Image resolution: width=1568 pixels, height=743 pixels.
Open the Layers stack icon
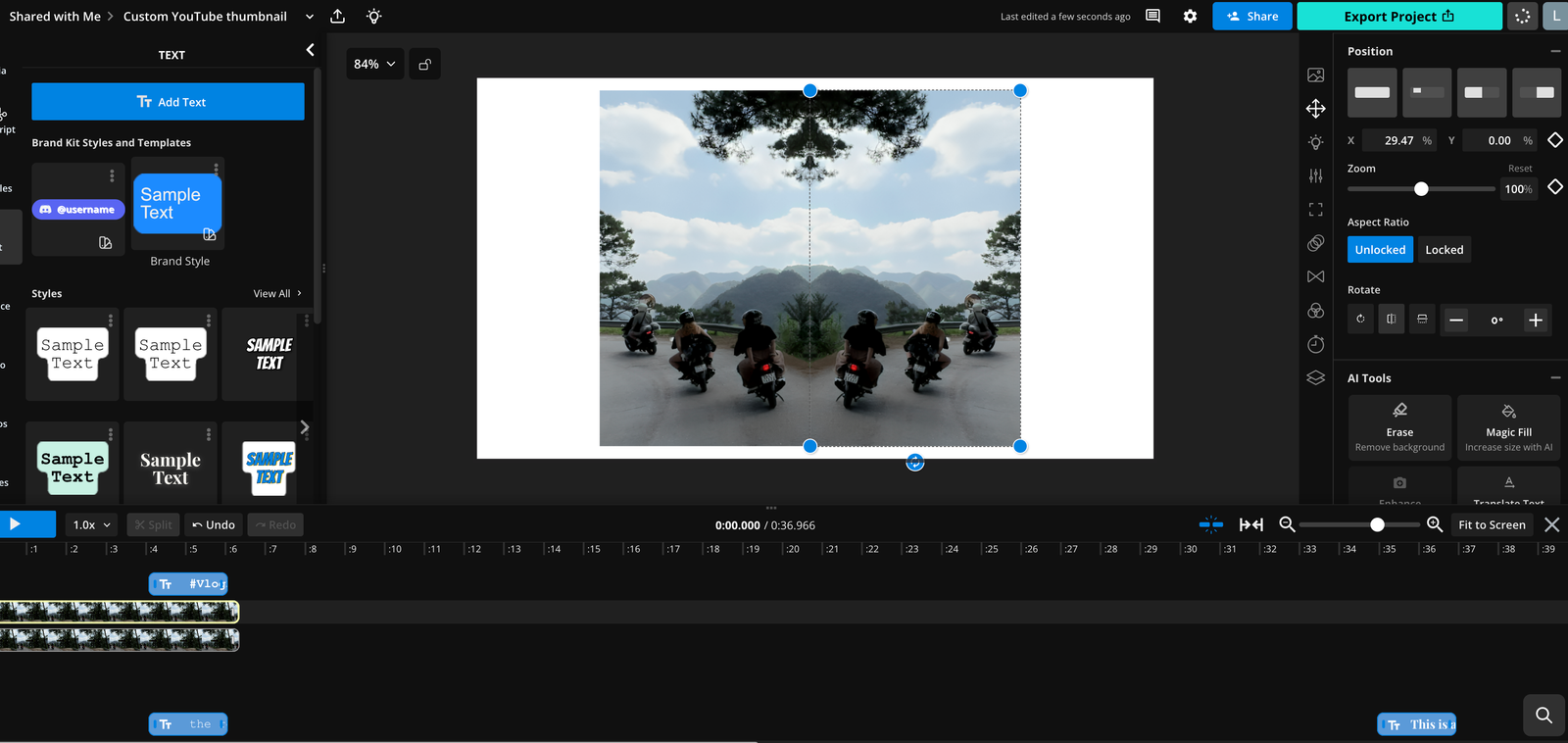(x=1315, y=377)
